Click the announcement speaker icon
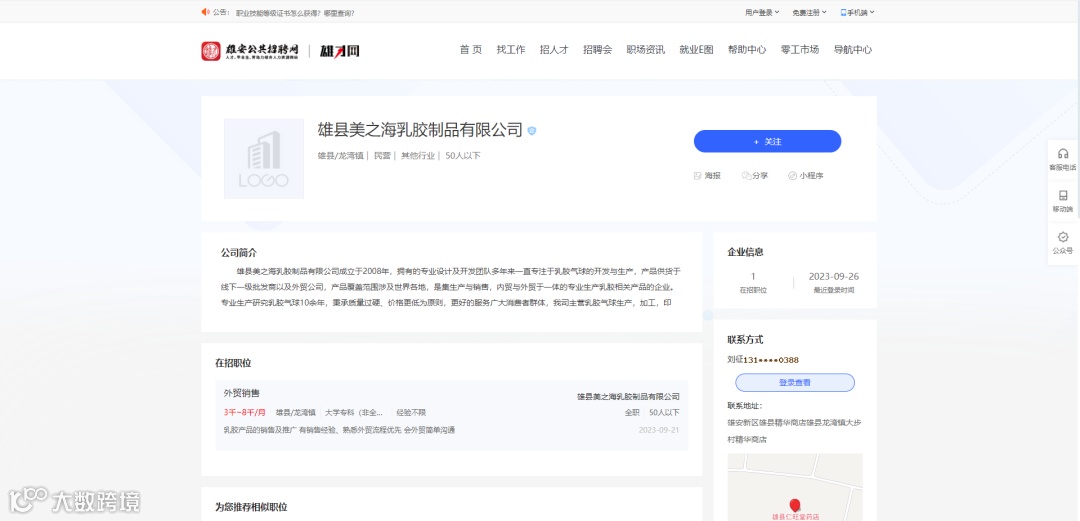 coord(205,12)
